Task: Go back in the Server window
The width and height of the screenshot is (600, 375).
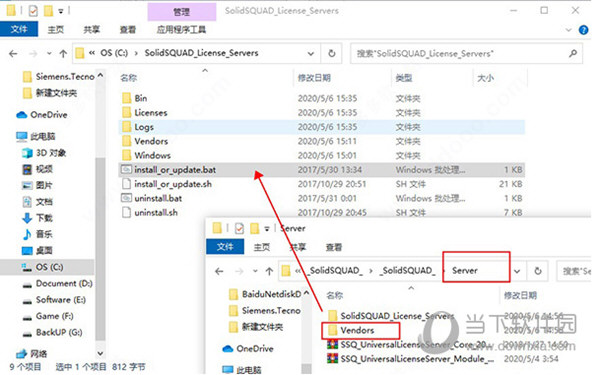Action: (x=219, y=271)
